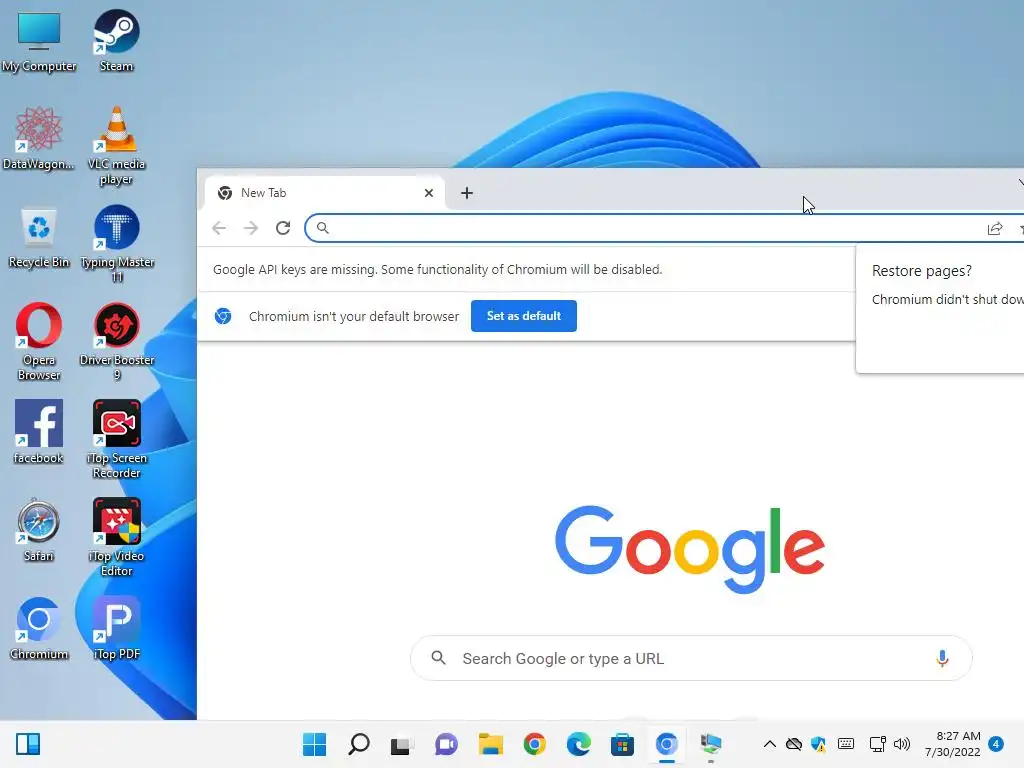Click the search magnifier in the address bar
Screen dimensions: 1024x768
[x=323, y=228]
